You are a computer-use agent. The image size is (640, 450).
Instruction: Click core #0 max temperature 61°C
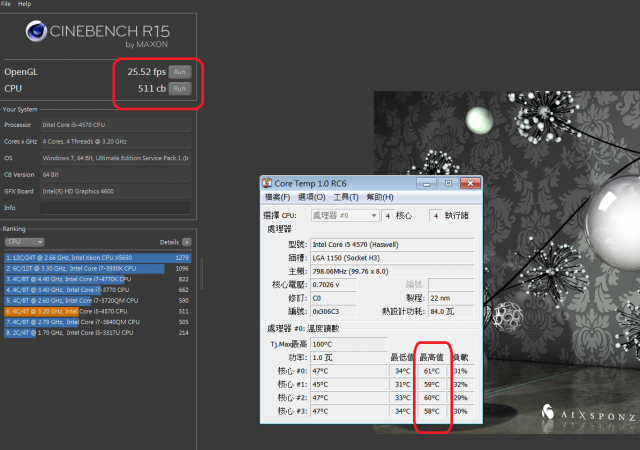pyautogui.click(x=432, y=371)
